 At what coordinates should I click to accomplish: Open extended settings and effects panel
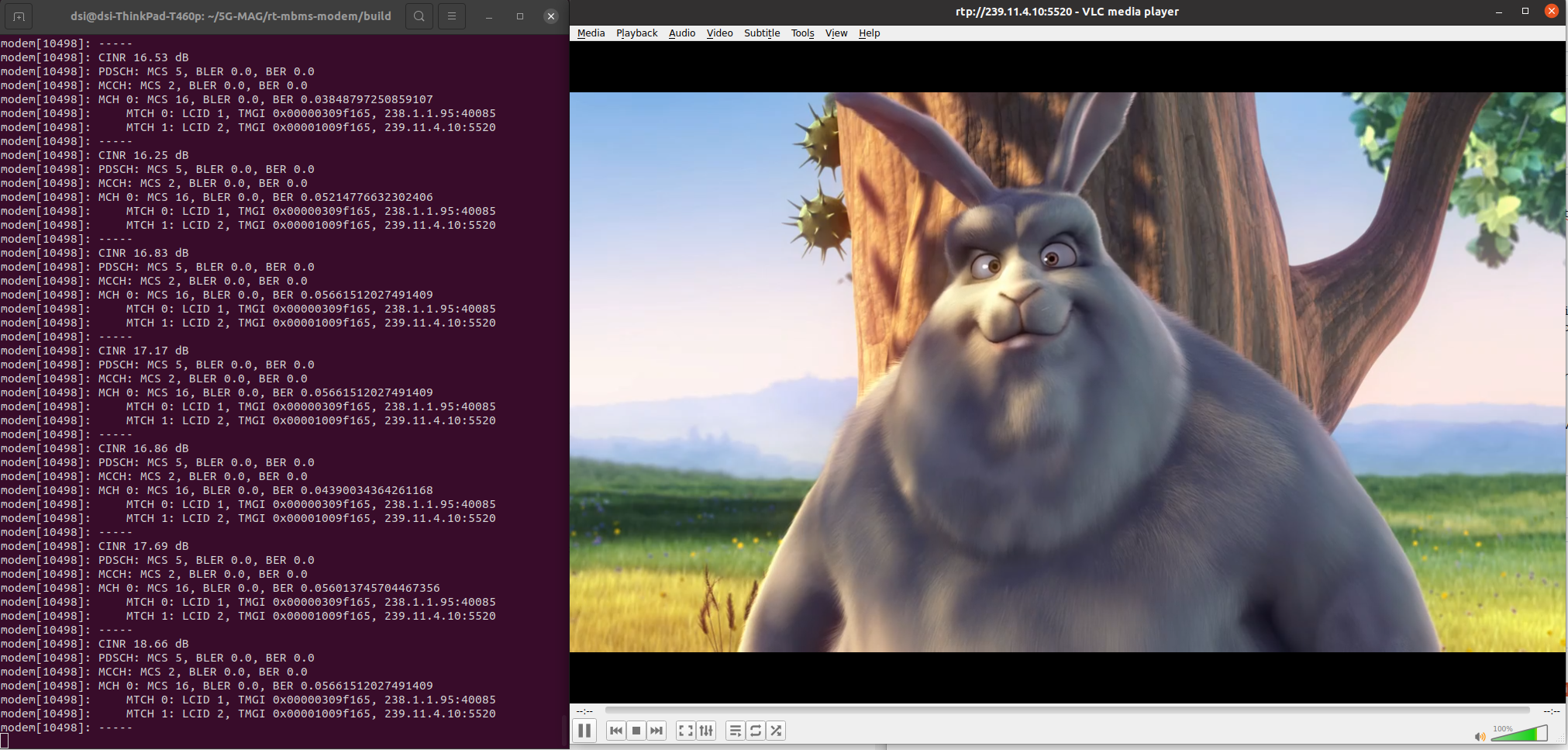coord(706,731)
